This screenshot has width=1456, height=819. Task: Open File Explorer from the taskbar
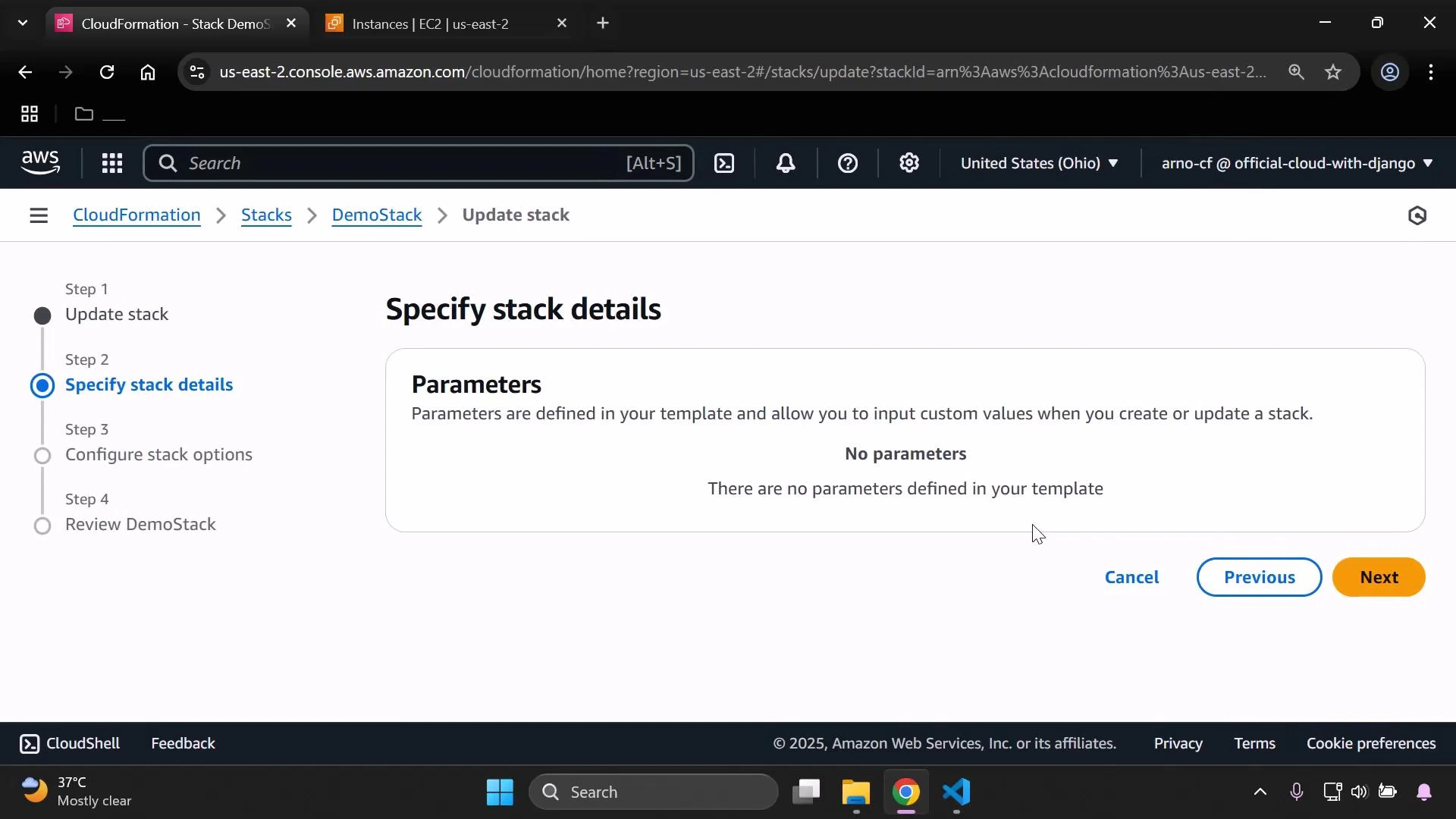click(x=856, y=792)
